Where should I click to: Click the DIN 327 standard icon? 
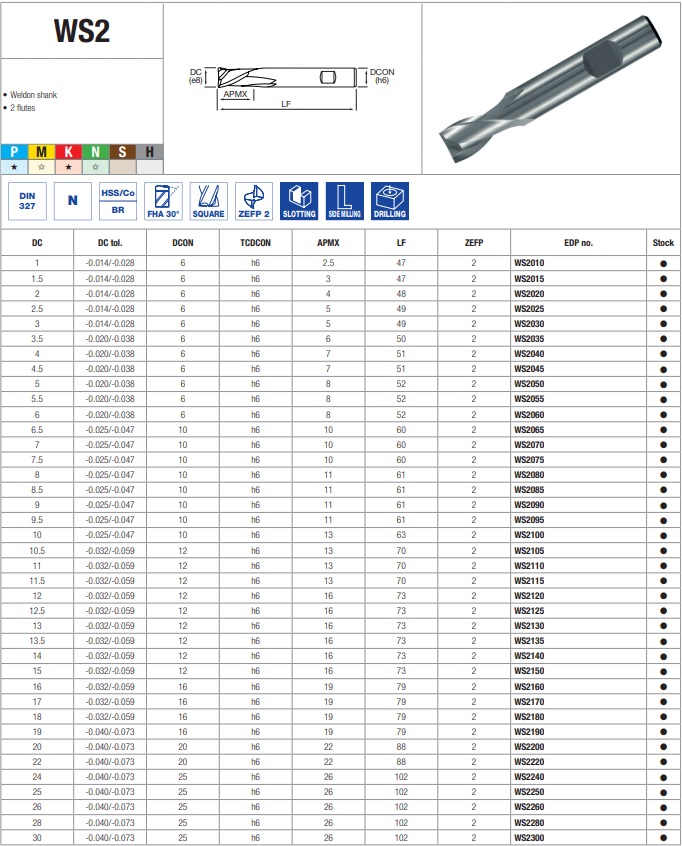coord(27,201)
